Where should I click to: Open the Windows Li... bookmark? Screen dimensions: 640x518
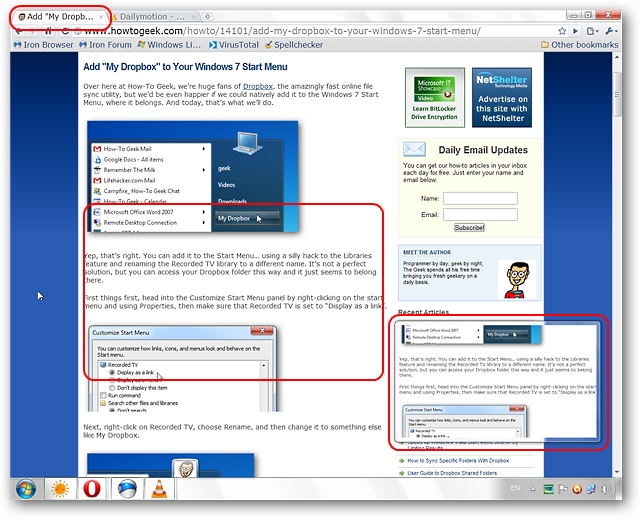[169, 45]
